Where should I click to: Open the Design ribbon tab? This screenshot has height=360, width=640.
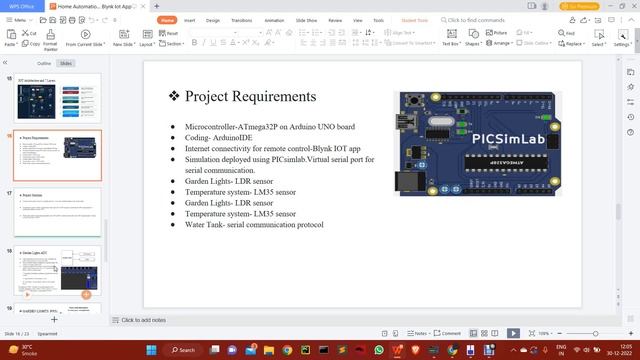click(213, 20)
